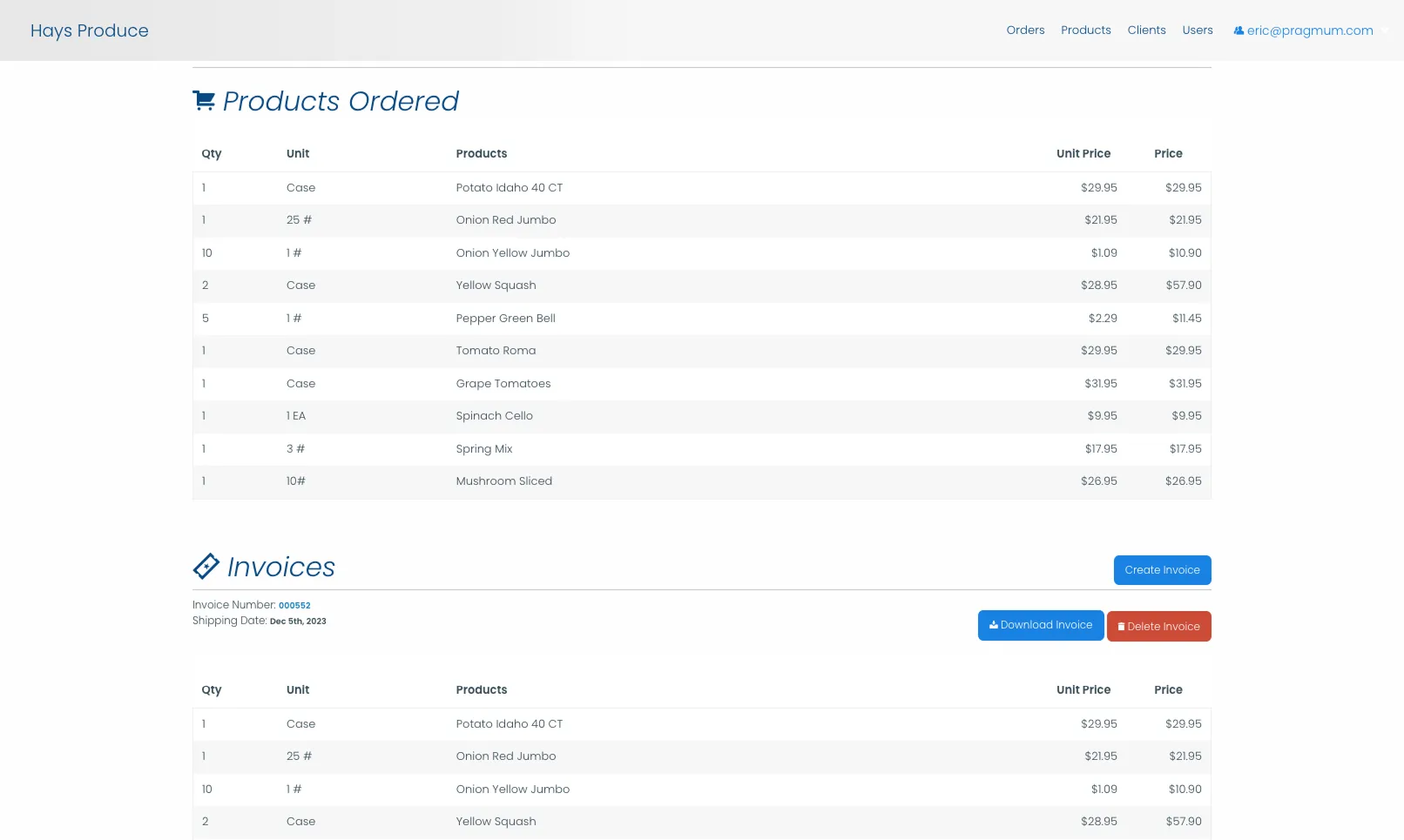1404x840 pixels.
Task: Click the shopping cart icon beside Products Ordered
Action: (x=204, y=100)
